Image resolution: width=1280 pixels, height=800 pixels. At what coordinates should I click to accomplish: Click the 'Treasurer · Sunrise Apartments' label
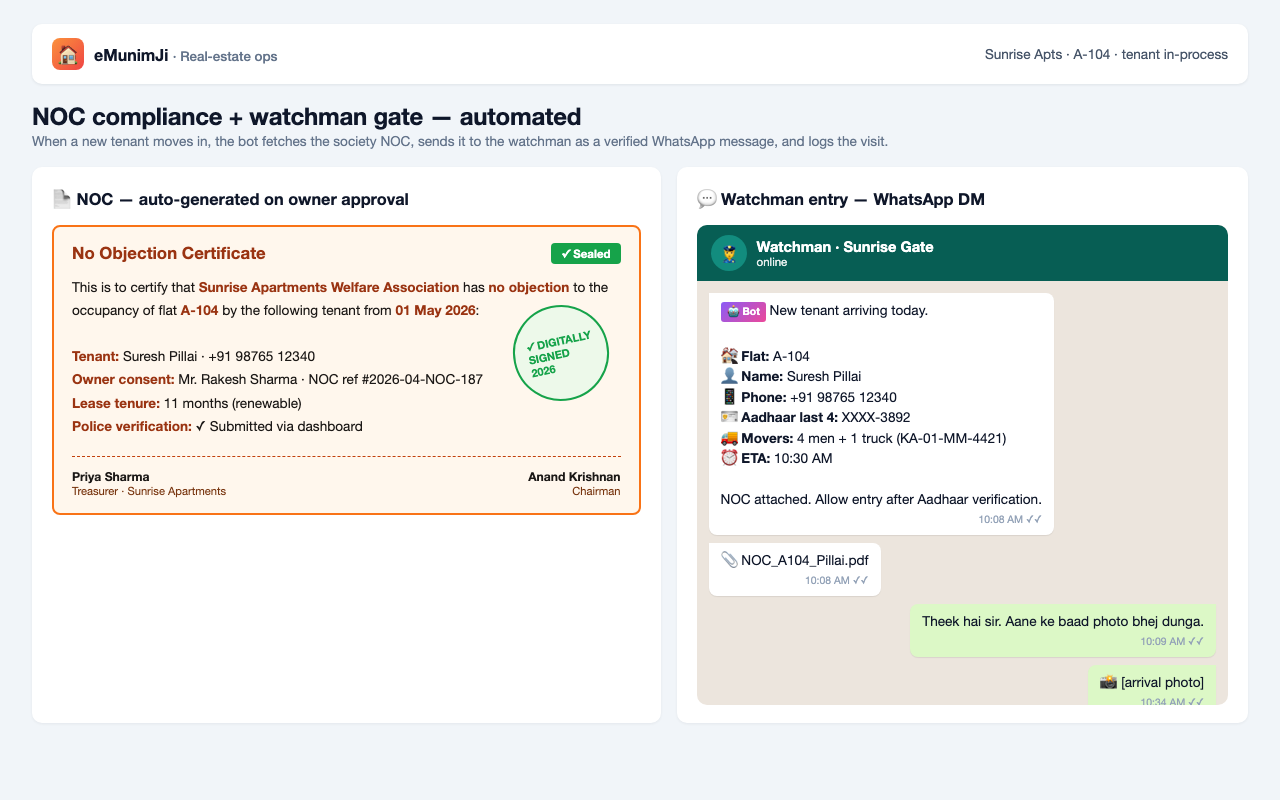pyautogui.click(x=149, y=491)
